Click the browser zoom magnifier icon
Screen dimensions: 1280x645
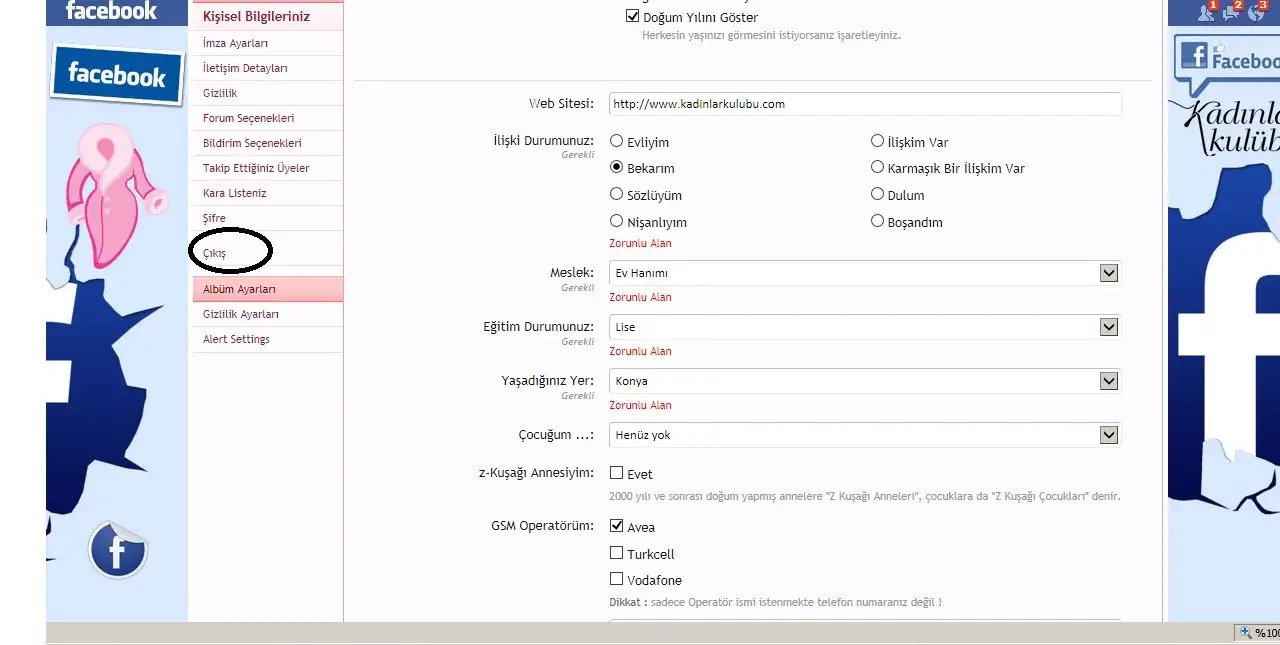click(1245, 633)
